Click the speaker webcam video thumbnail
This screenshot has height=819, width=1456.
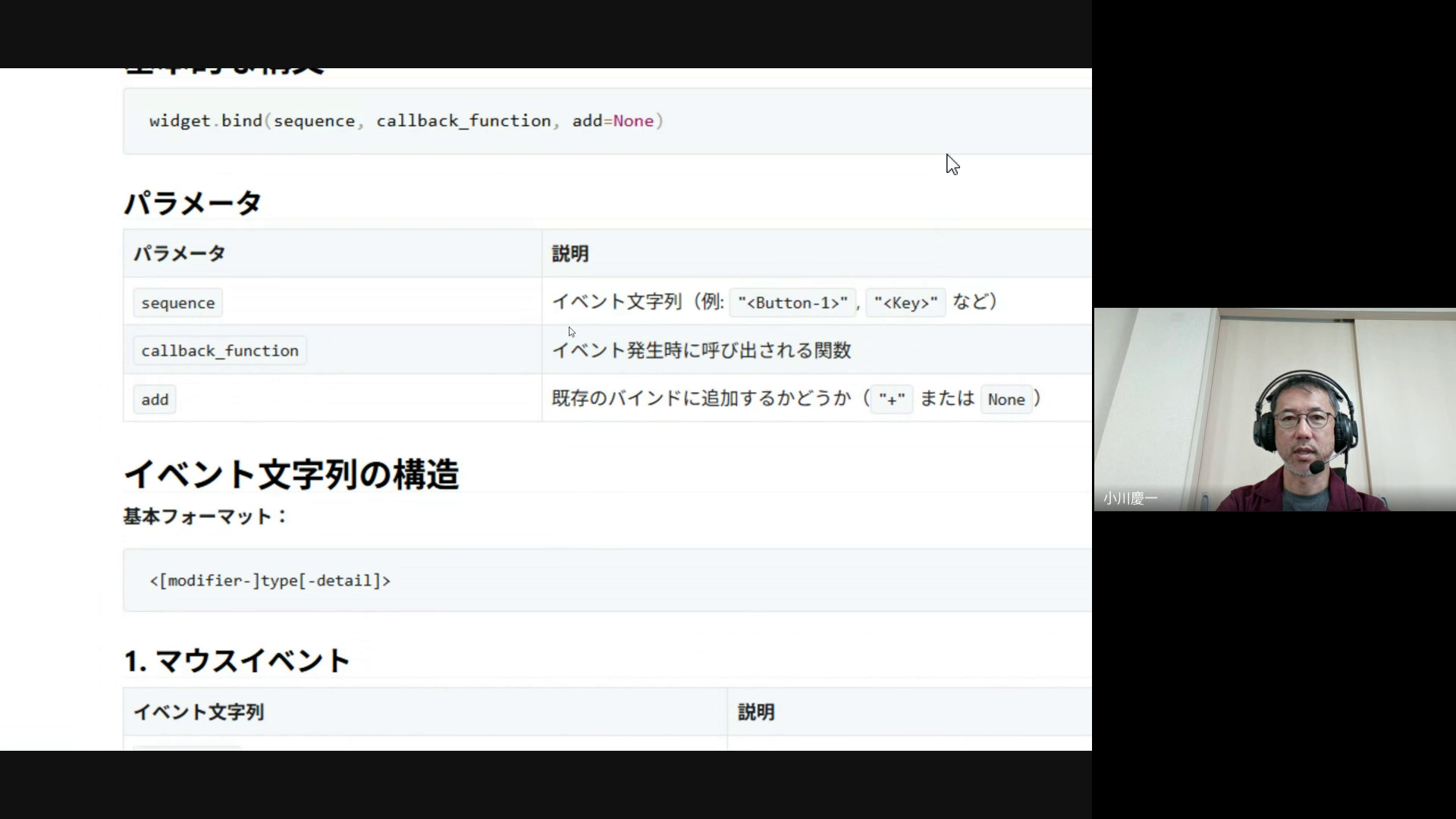click(1274, 409)
